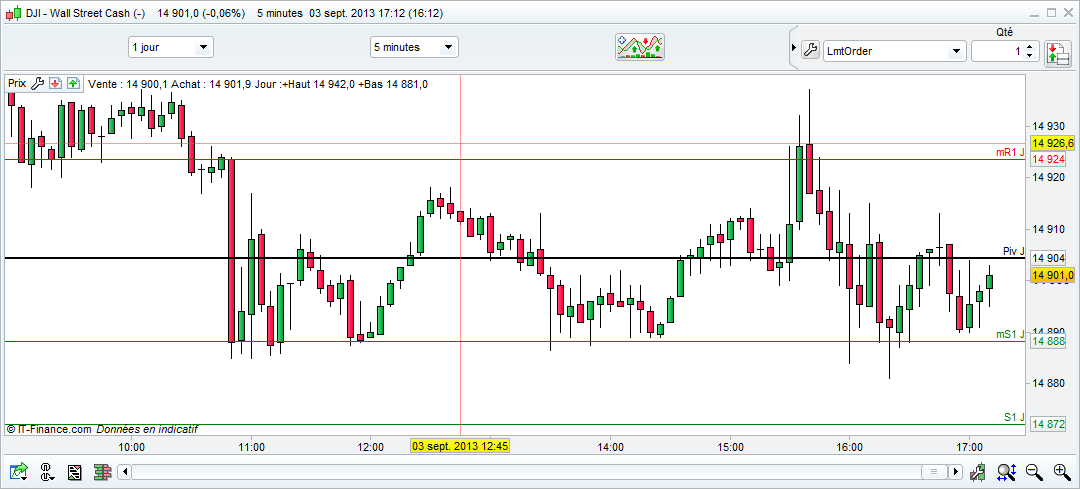This screenshot has height=489, width=1080.
Task: Zoom in with the plus magnifier
Action: click(x=1061, y=472)
